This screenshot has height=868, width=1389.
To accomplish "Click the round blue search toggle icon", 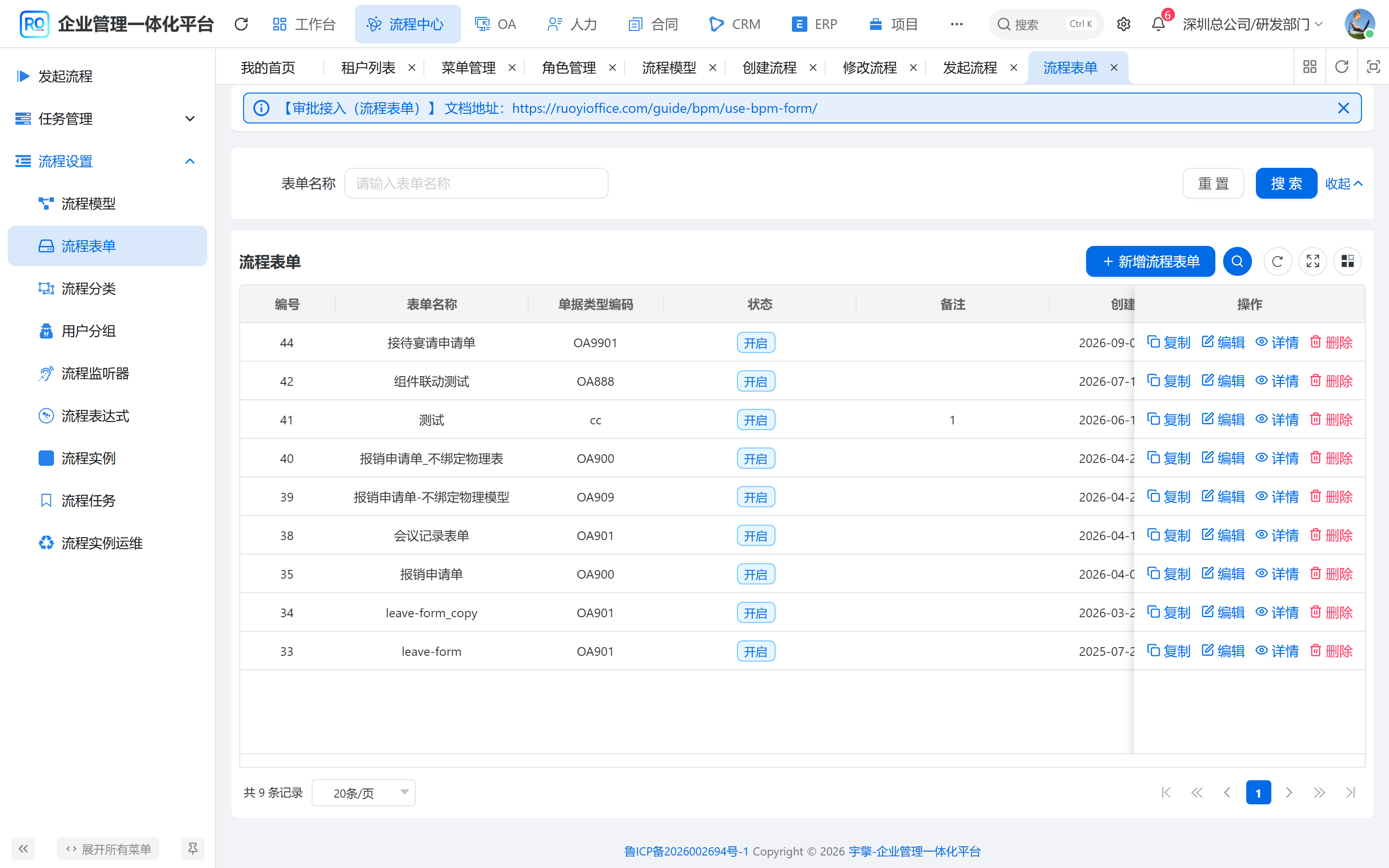I will coord(1237,261).
